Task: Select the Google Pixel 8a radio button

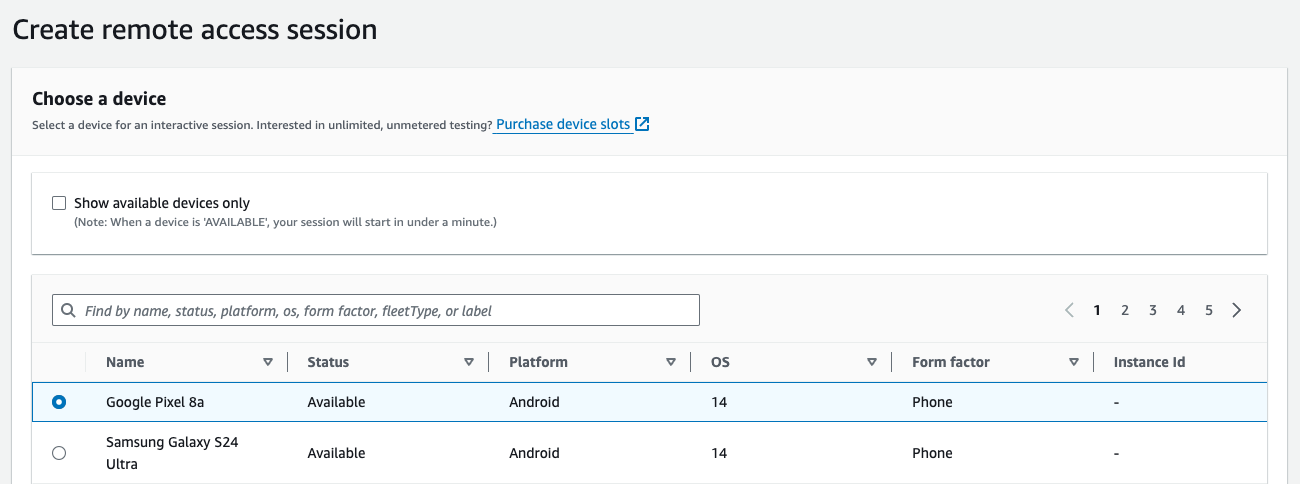Action: pyautogui.click(x=59, y=402)
